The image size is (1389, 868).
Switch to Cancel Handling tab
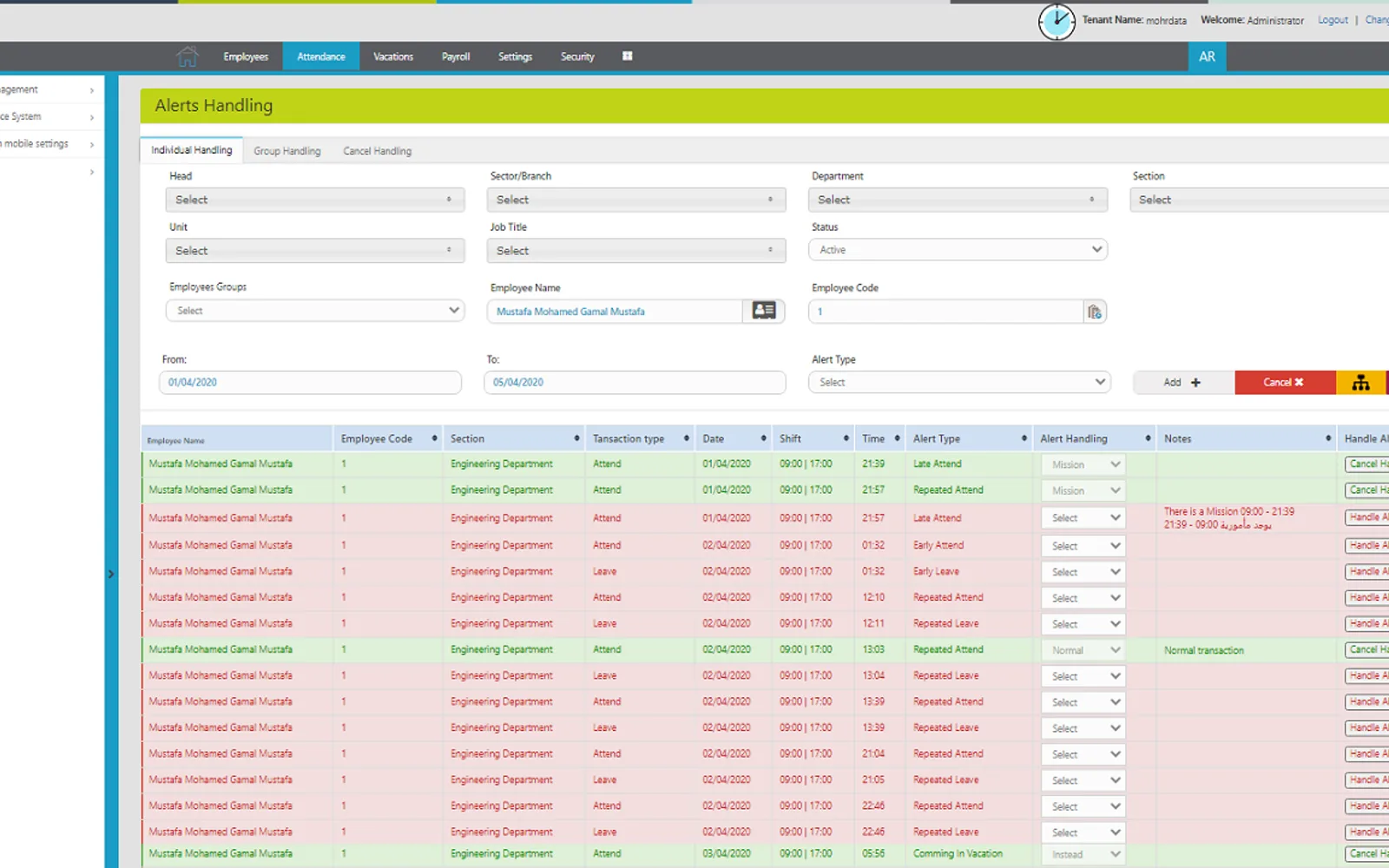(378, 151)
